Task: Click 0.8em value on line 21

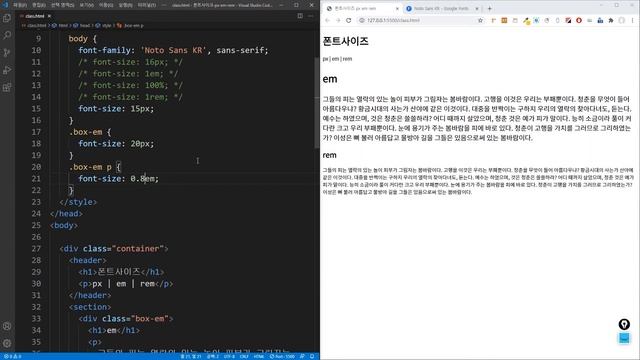Action: tap(143, 178)
